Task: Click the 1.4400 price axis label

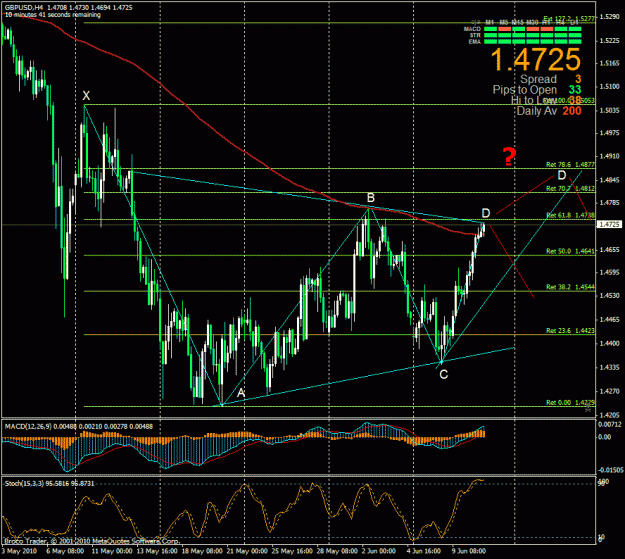Action: [x=610, y=343]
